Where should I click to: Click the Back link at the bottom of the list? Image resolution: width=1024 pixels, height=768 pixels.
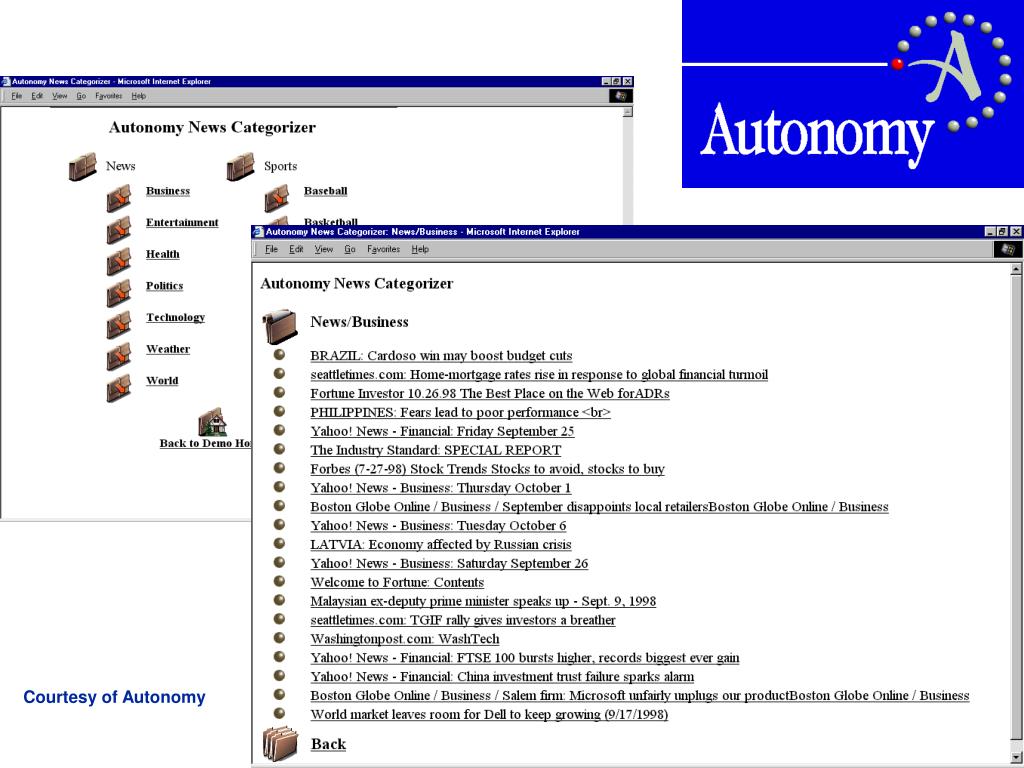[328, 744]
